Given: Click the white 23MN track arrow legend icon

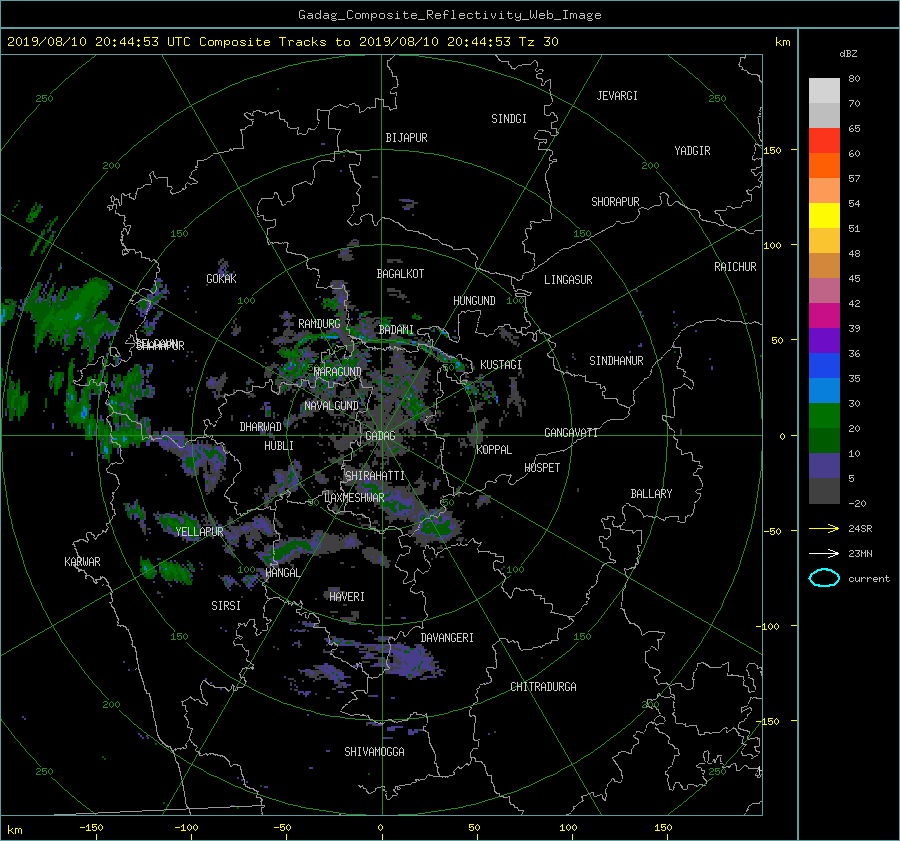Looking at the screenshot, I should click(x=824, y=553).
